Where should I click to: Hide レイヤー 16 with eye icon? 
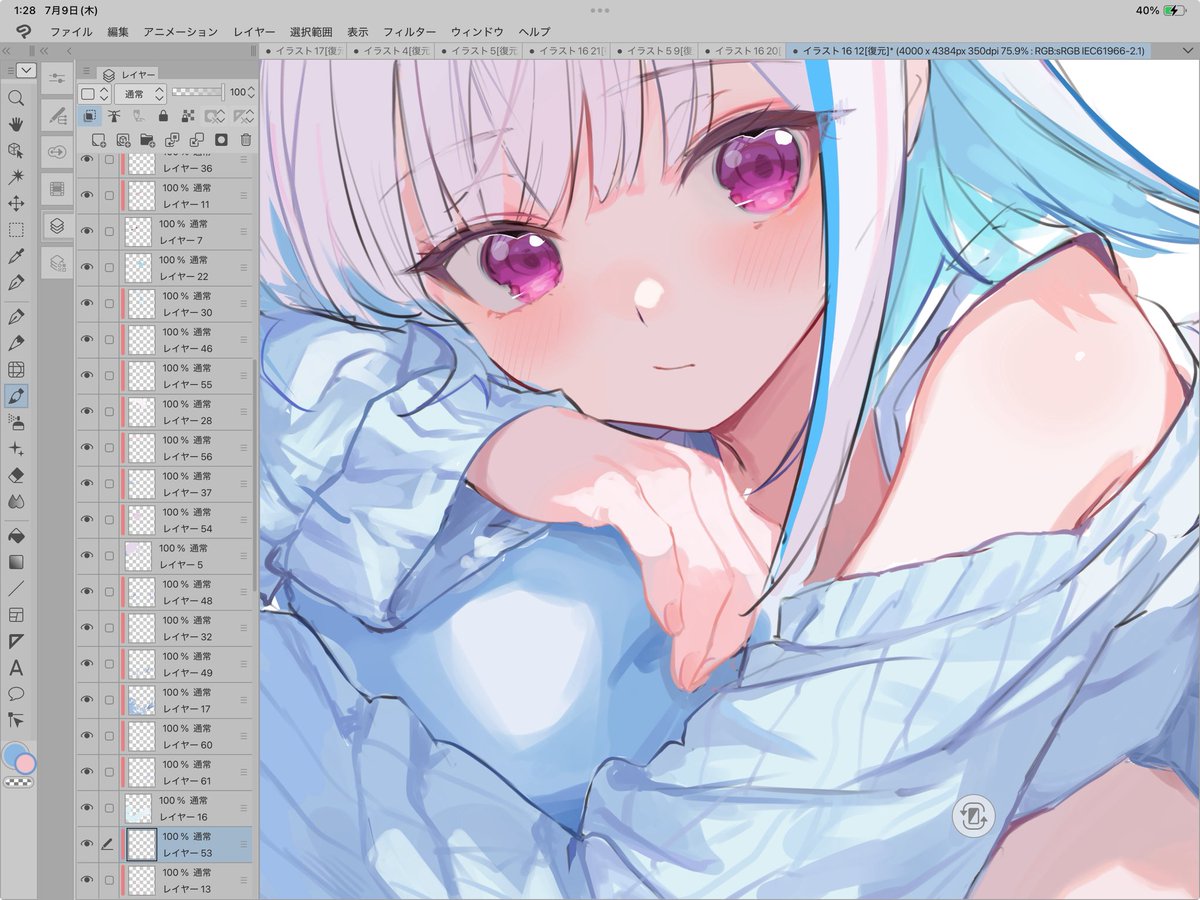87,807
